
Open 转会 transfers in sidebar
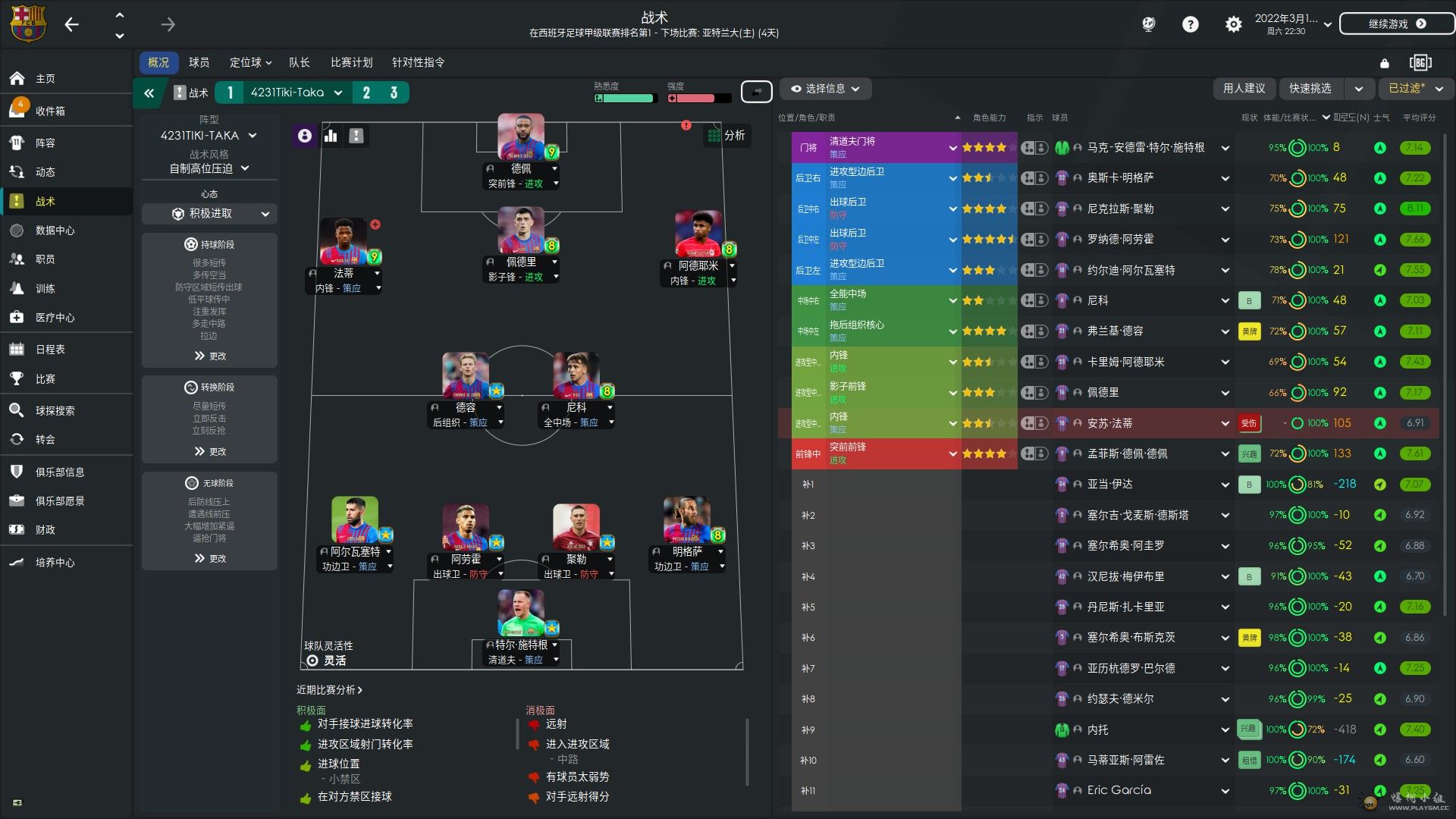[x=67, y=439]
